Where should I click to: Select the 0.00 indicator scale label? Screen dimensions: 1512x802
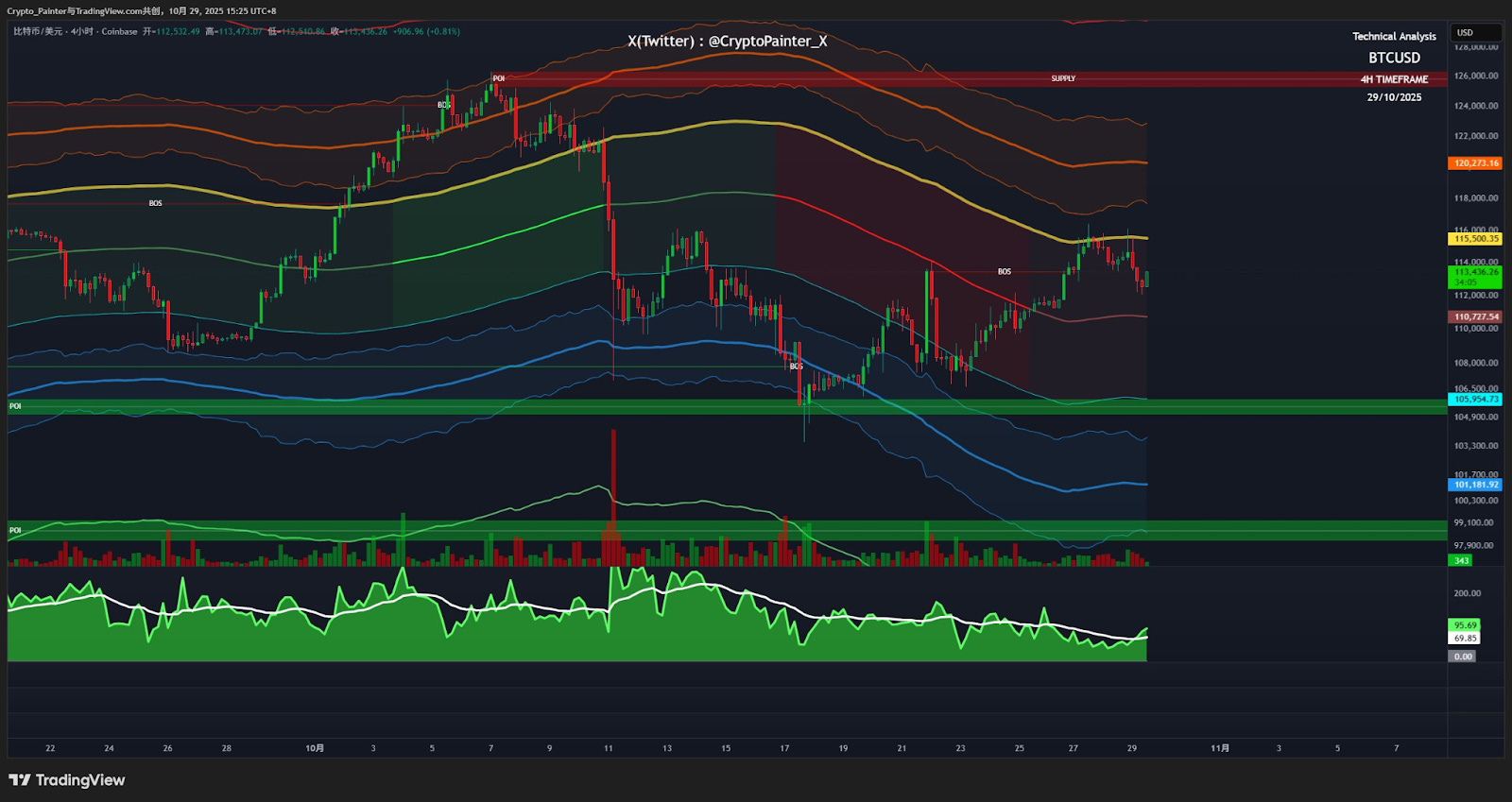tap(1462, 657)
